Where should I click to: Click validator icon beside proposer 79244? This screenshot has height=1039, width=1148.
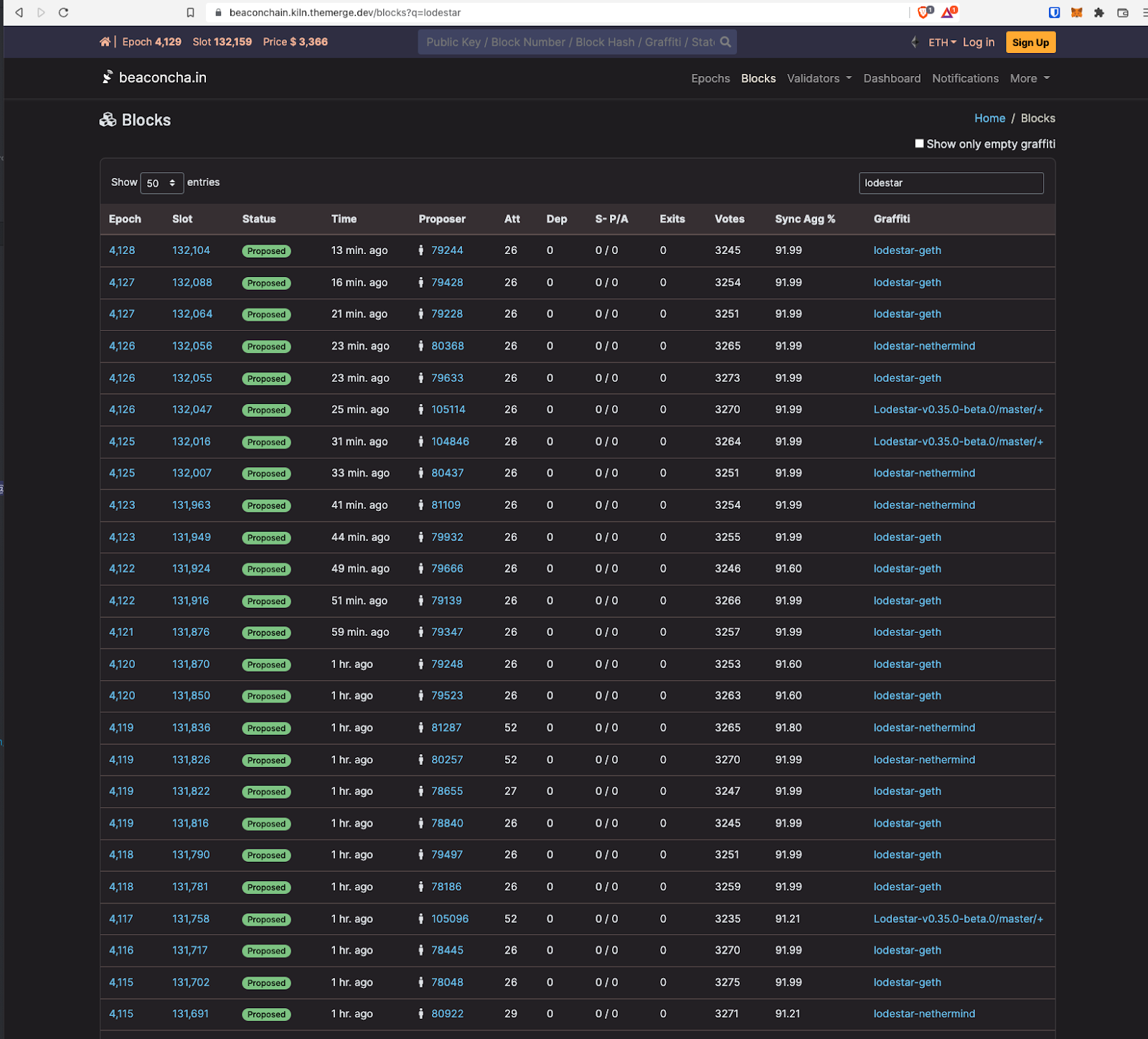[x=421, y=250]
